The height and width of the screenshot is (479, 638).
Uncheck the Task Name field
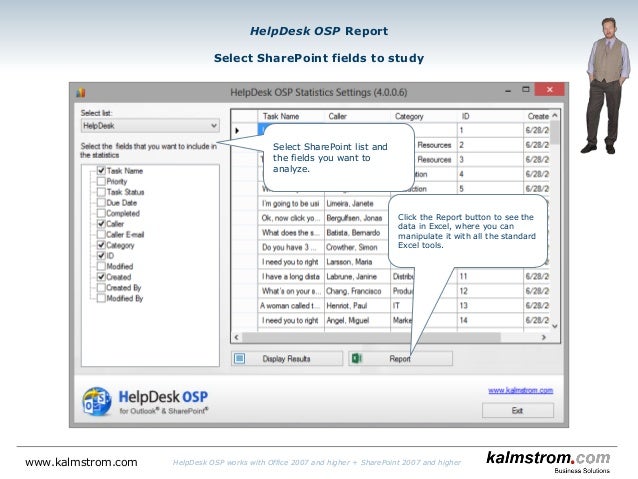[101, 171]
